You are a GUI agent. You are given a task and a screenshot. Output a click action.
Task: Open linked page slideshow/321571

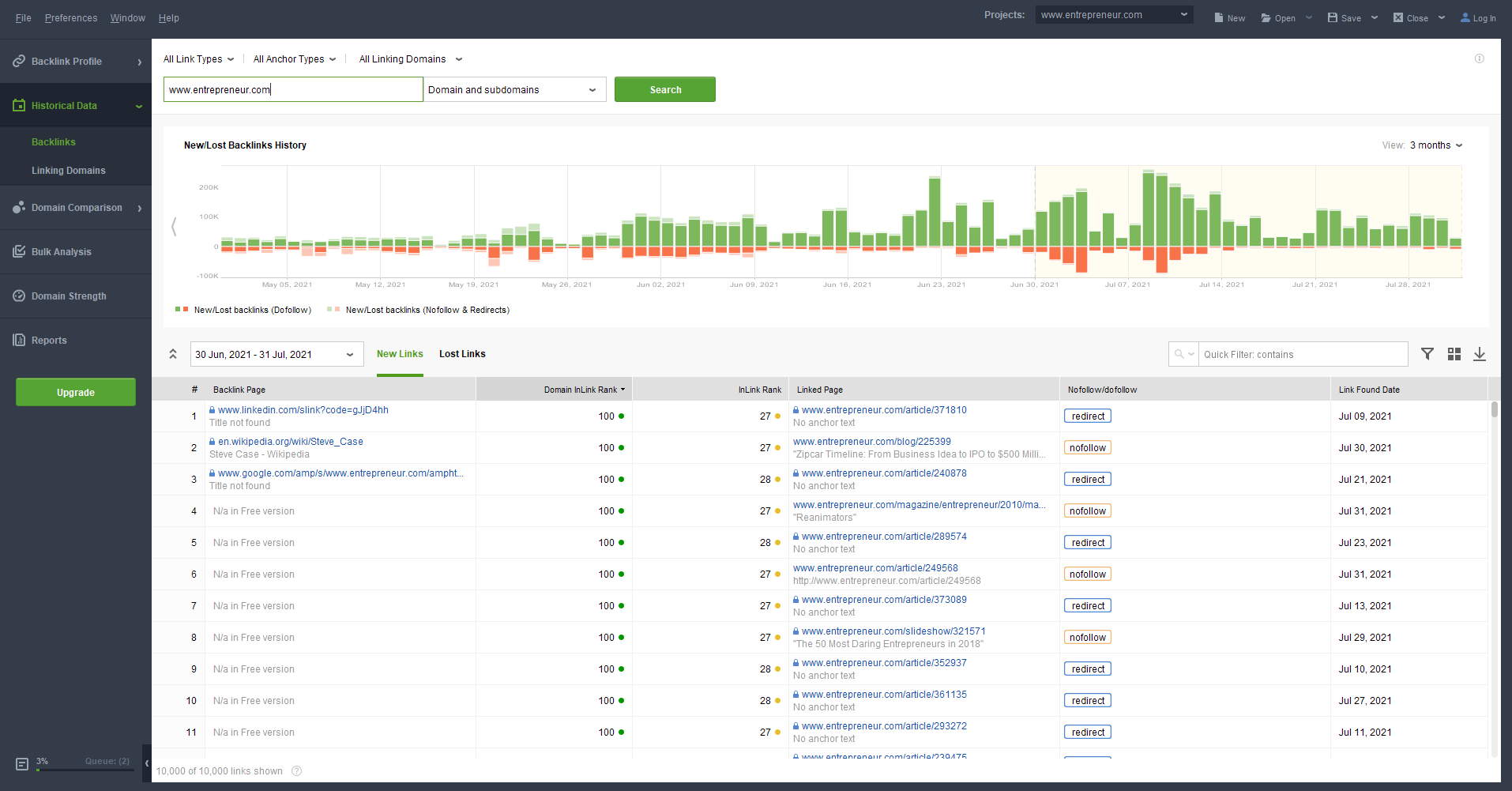(x=893, y=631)
